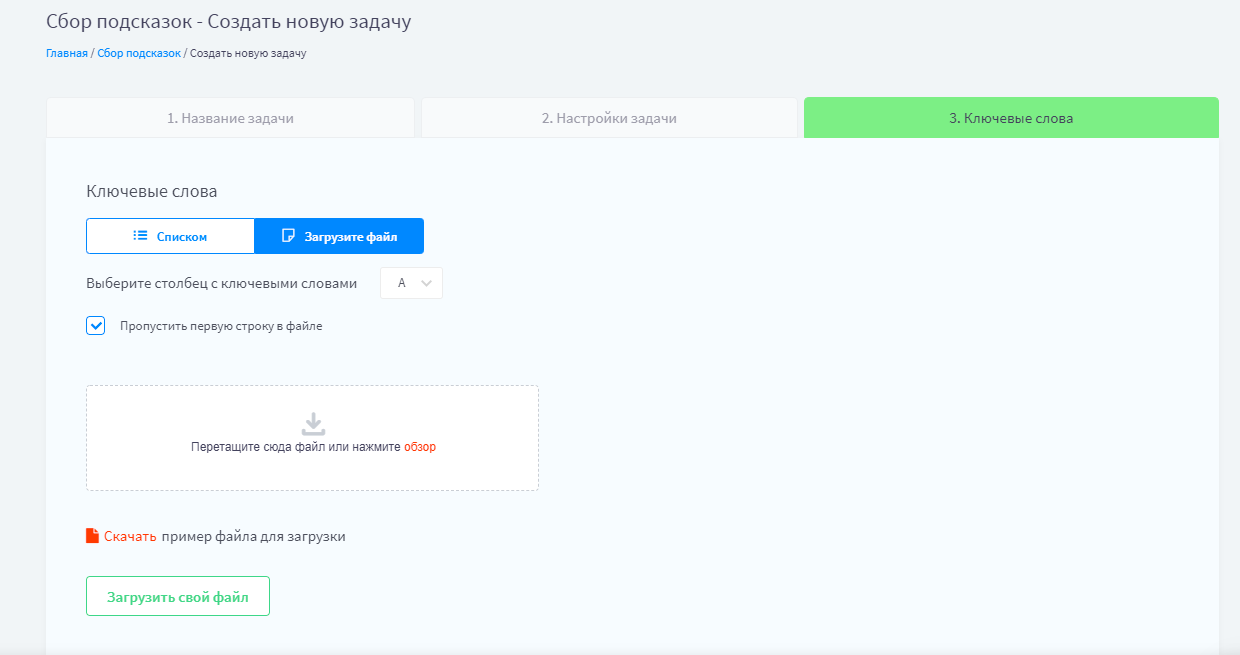Click the label Пропустить первую строку в файле
This screenshot has height=655, width=1240.
click(x=221, y=326)
